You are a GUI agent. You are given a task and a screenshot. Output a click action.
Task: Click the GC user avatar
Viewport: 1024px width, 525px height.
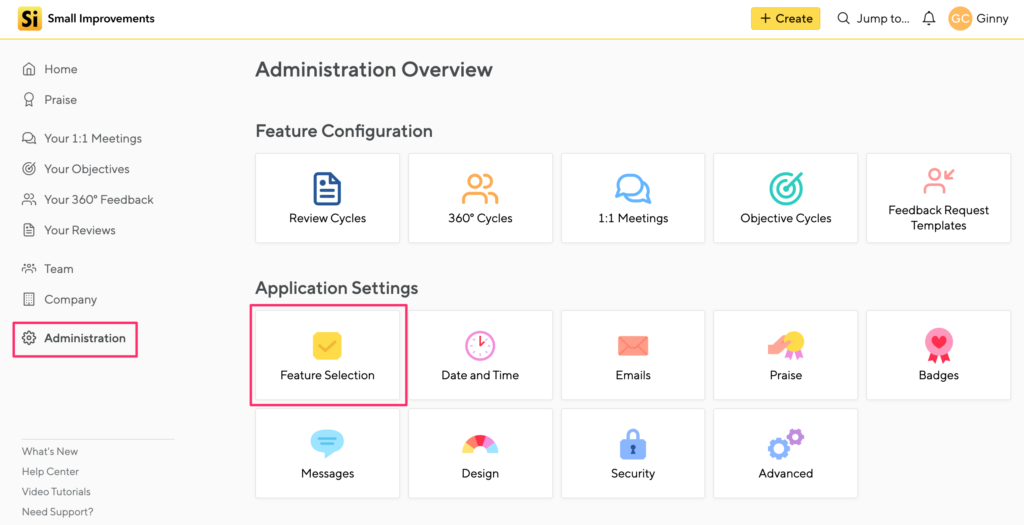point(960,18)
